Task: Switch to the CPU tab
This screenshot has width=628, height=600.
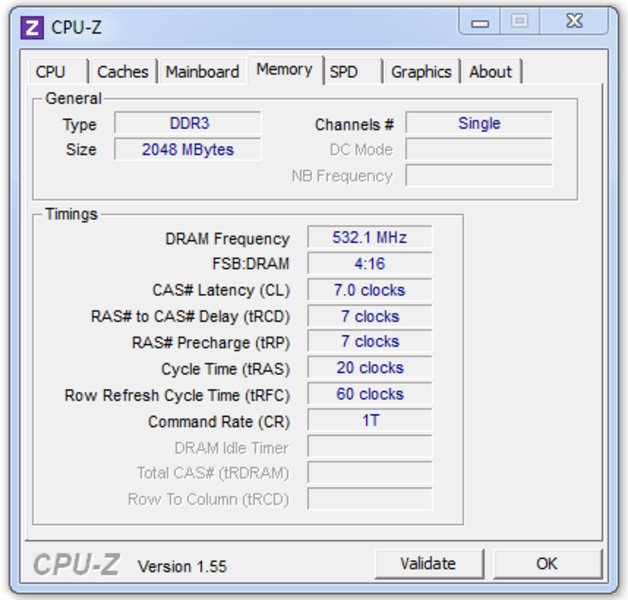Action: tap(58, 72)
